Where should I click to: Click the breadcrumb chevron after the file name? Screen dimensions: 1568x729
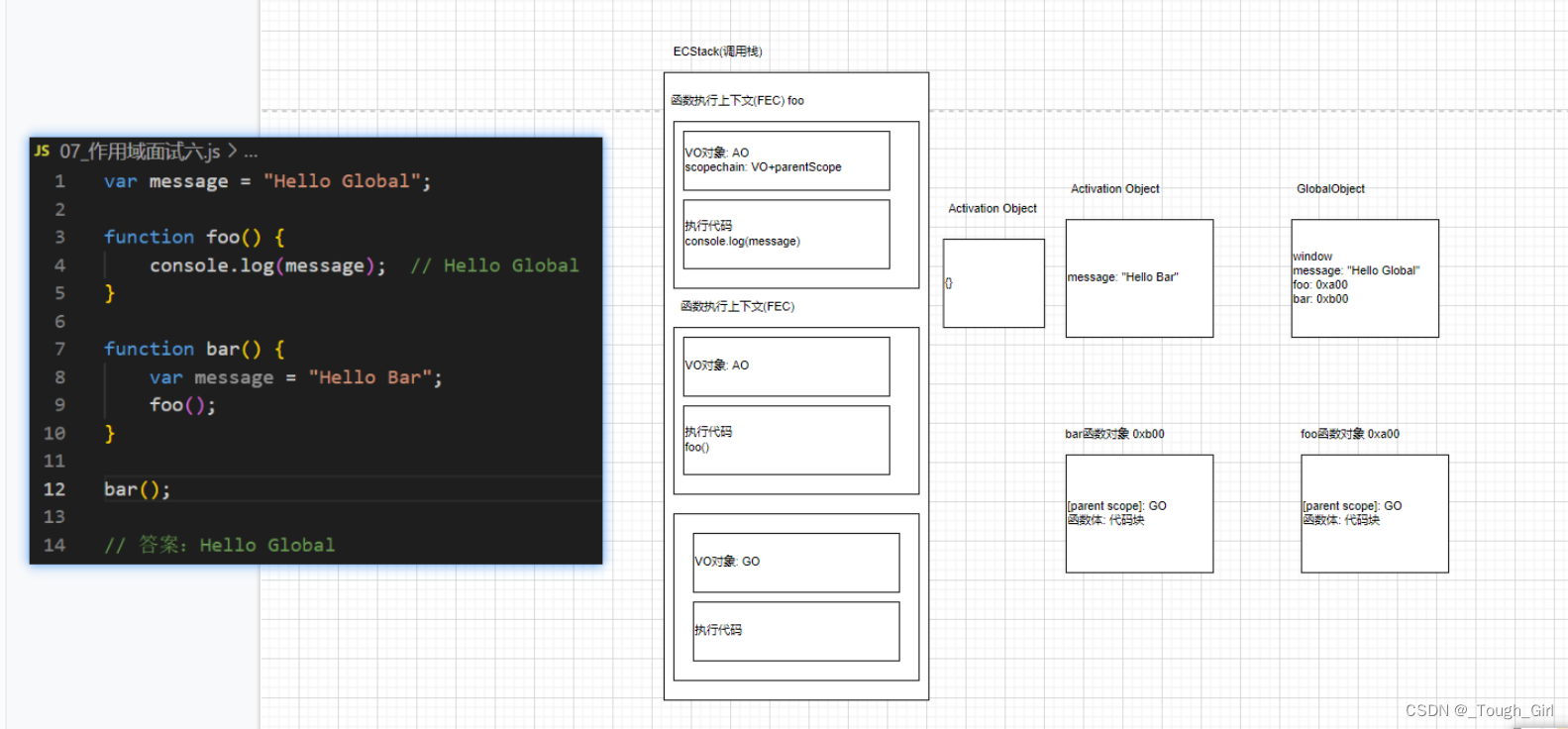(232, 152)
